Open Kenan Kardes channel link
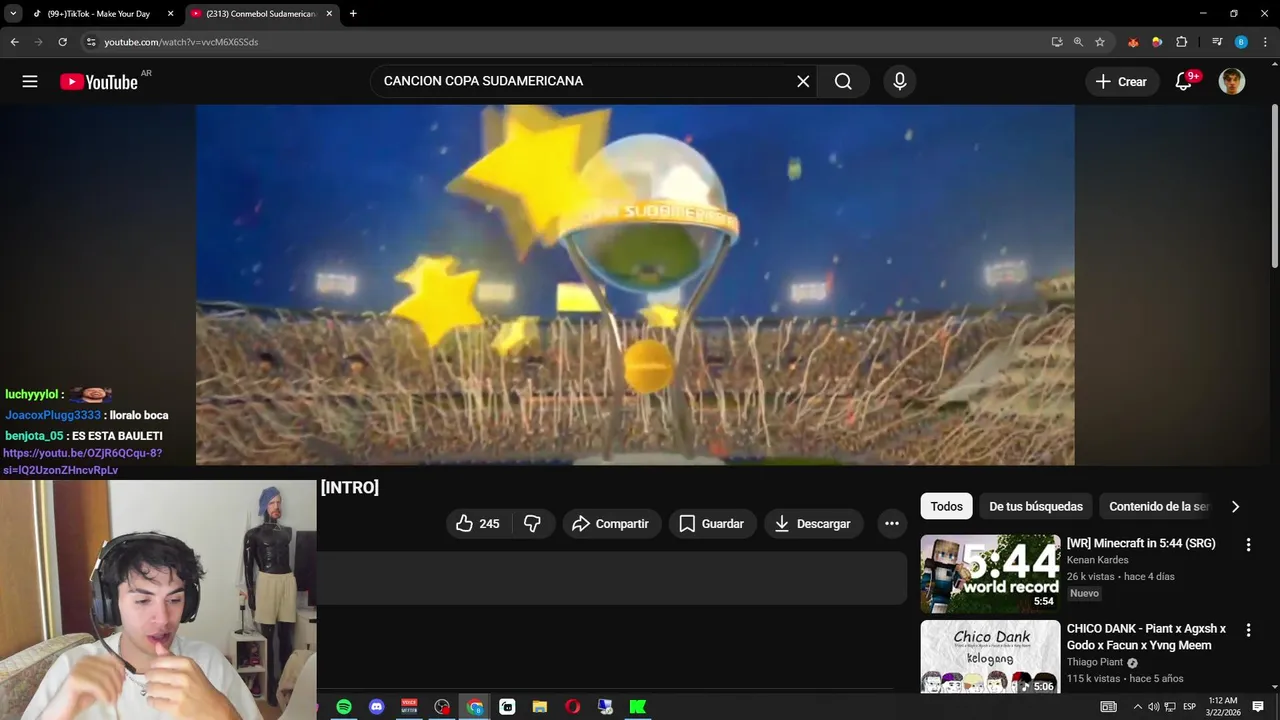The width and height of the screenshot is (1280, 720). pyautogui.click(x=1097, y=560)
